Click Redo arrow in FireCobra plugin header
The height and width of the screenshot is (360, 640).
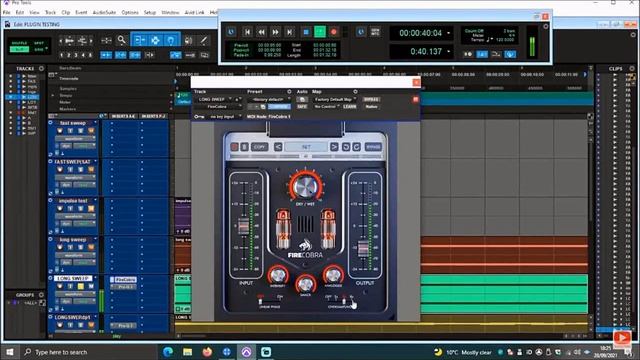[356, 147]
